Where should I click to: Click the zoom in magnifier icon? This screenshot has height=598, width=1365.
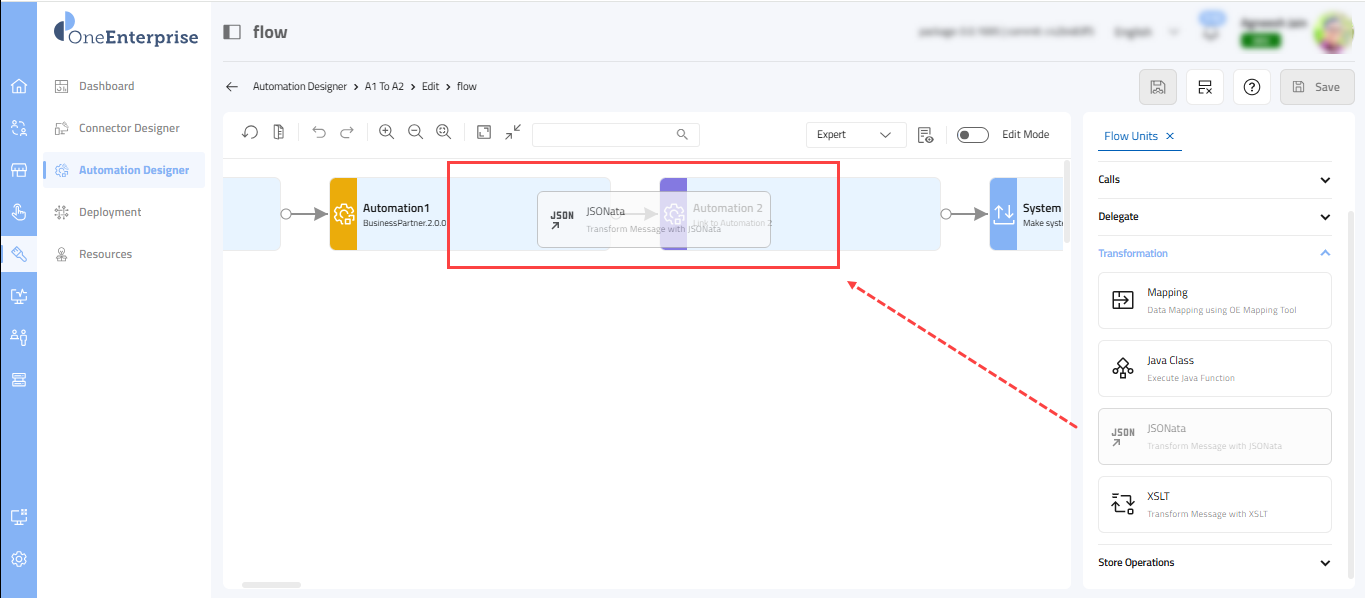[387, 133]
